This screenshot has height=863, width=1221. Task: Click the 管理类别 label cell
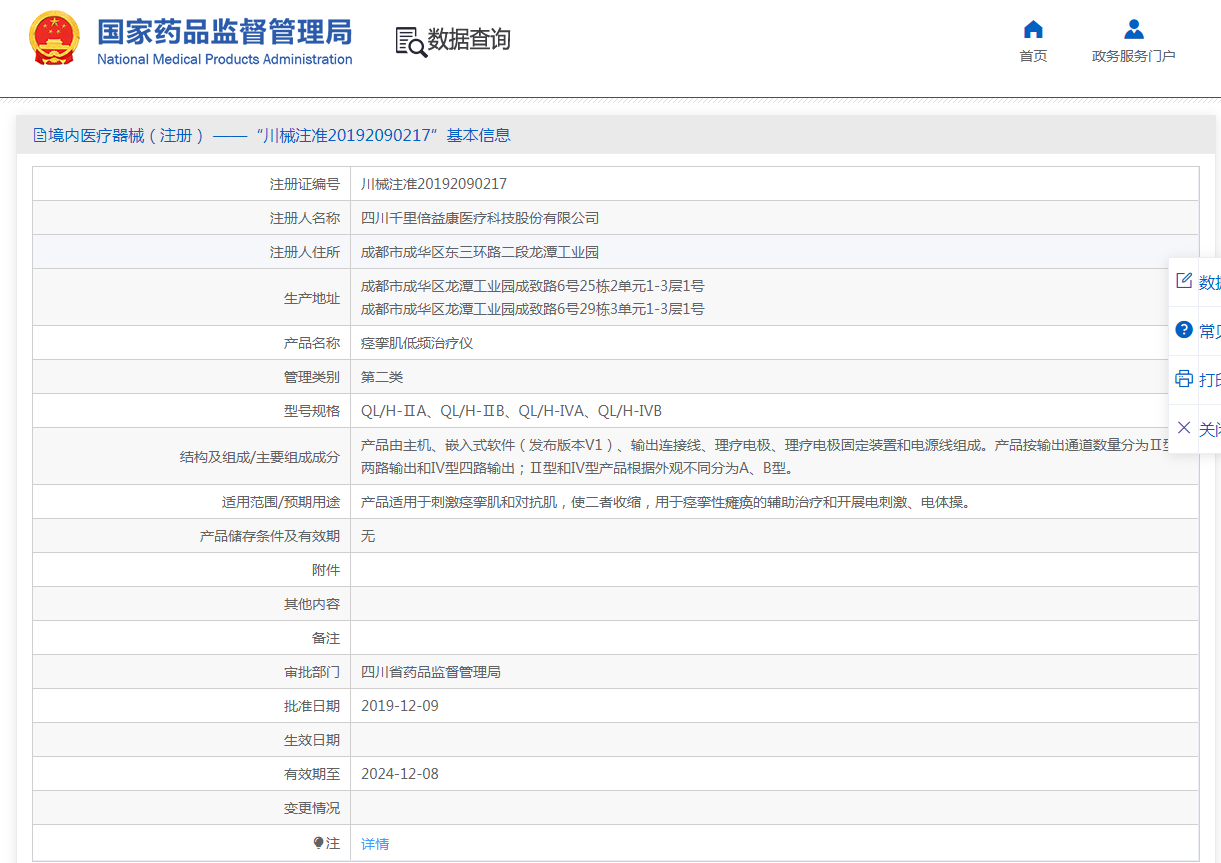coord(192,377)
